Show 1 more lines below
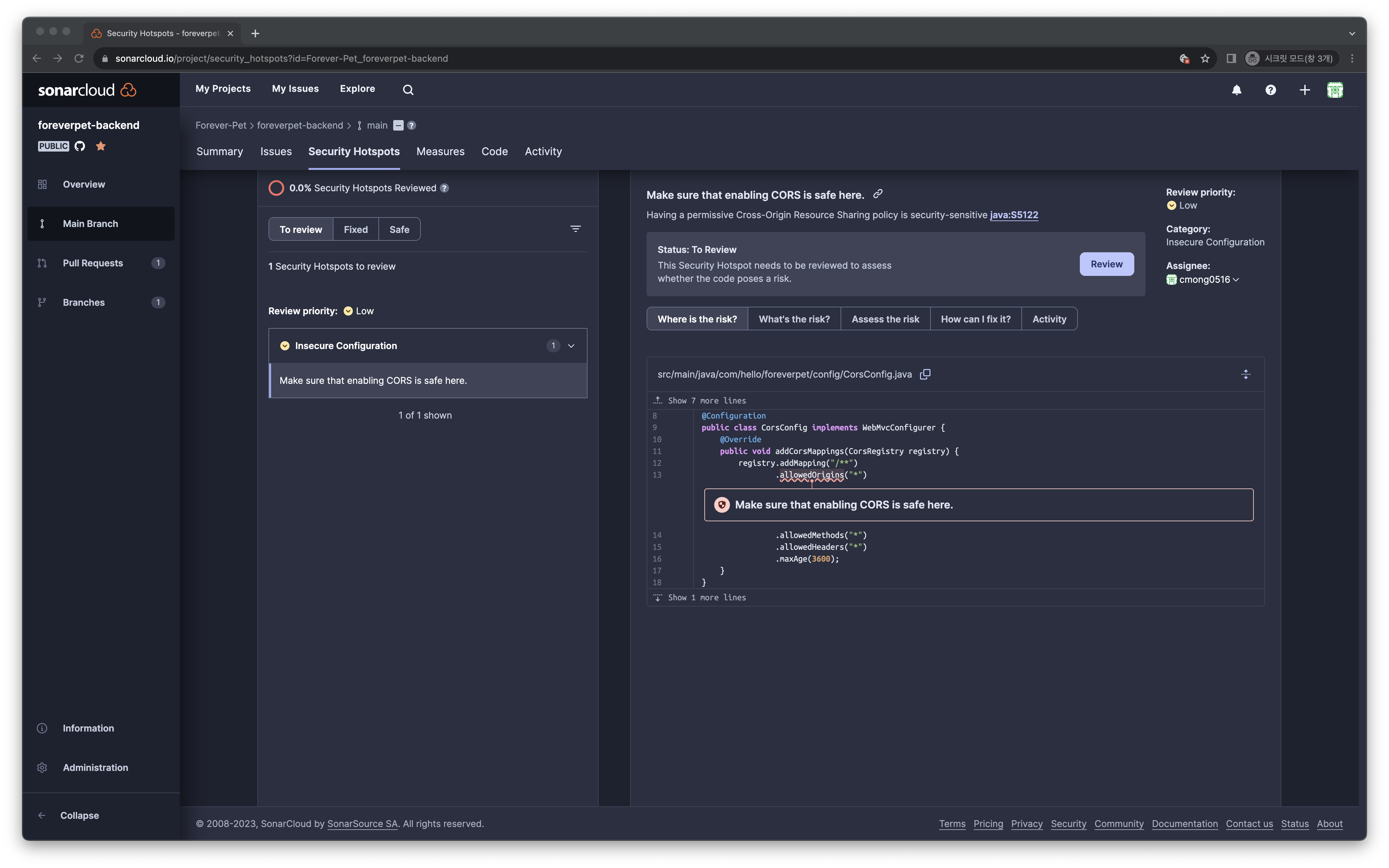The image size is (1389, 868). [x=700, y=598]
